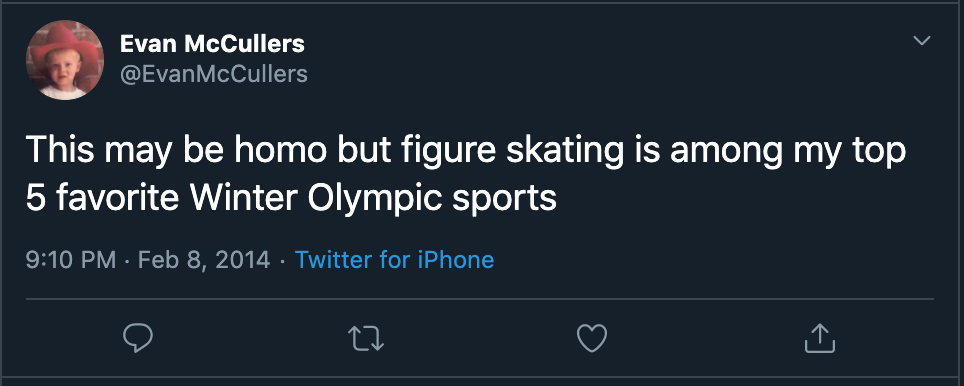
Task: Open Evan McCullers' profile picture
Action: pyautogui.click(x=65, y=60)
